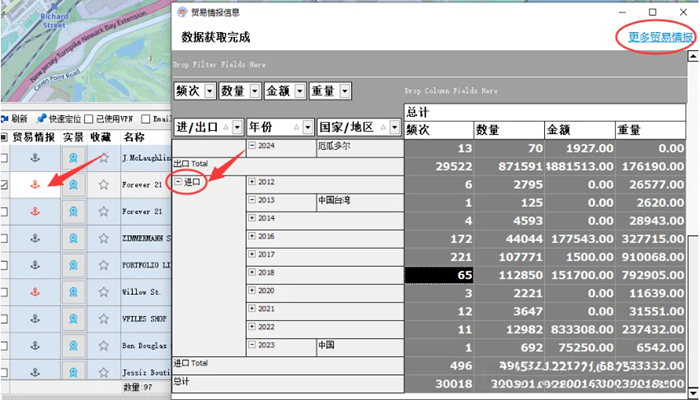Viewport: 700px width, 400px height.
Task: Favorite the ZIMMERMANN row with the star
Action: pos(104,238)
